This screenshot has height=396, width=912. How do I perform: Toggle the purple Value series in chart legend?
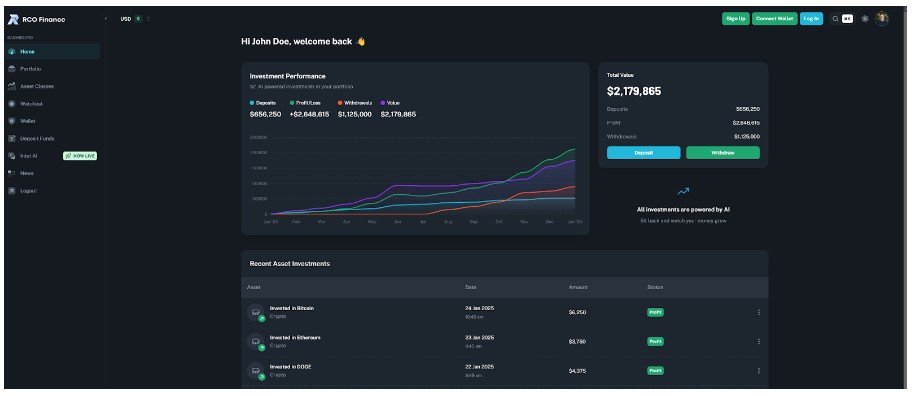pos(390,103)
